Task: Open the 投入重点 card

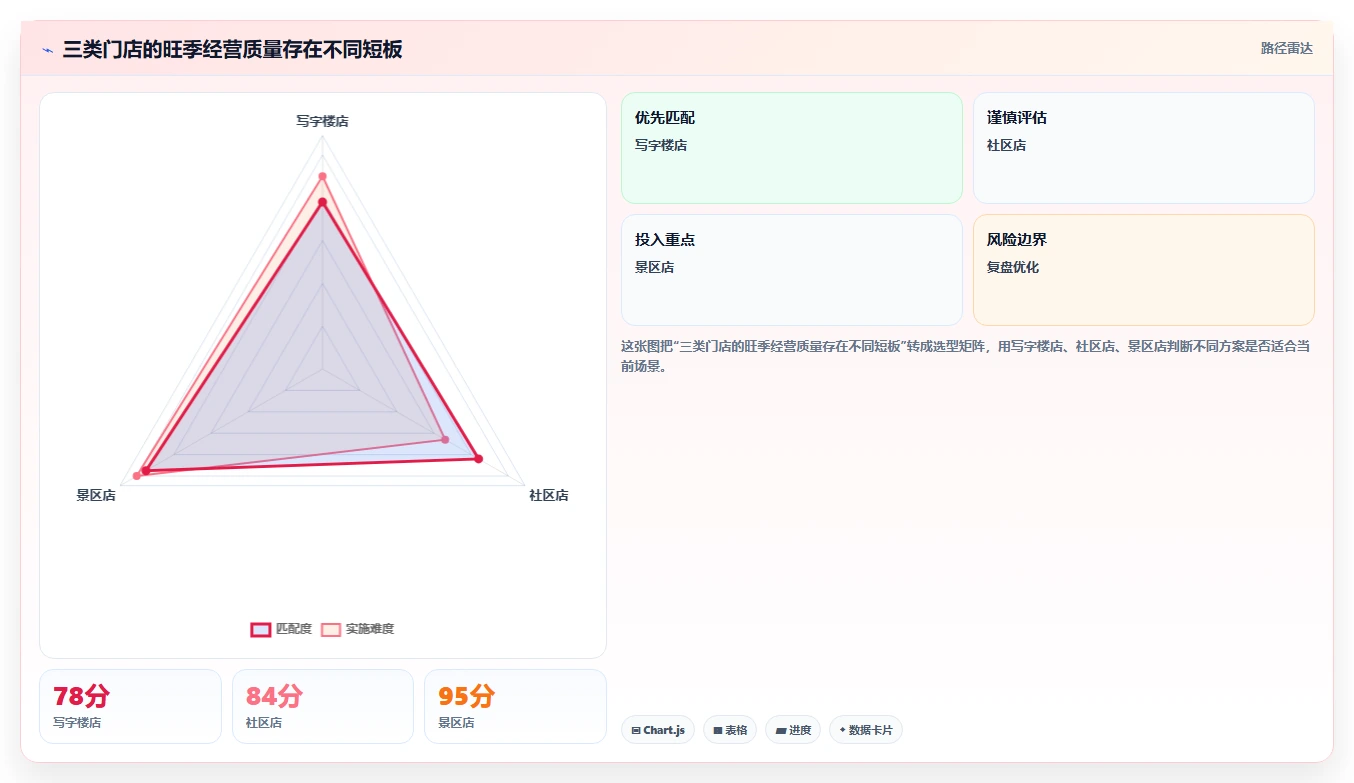Action: point(792,270)
